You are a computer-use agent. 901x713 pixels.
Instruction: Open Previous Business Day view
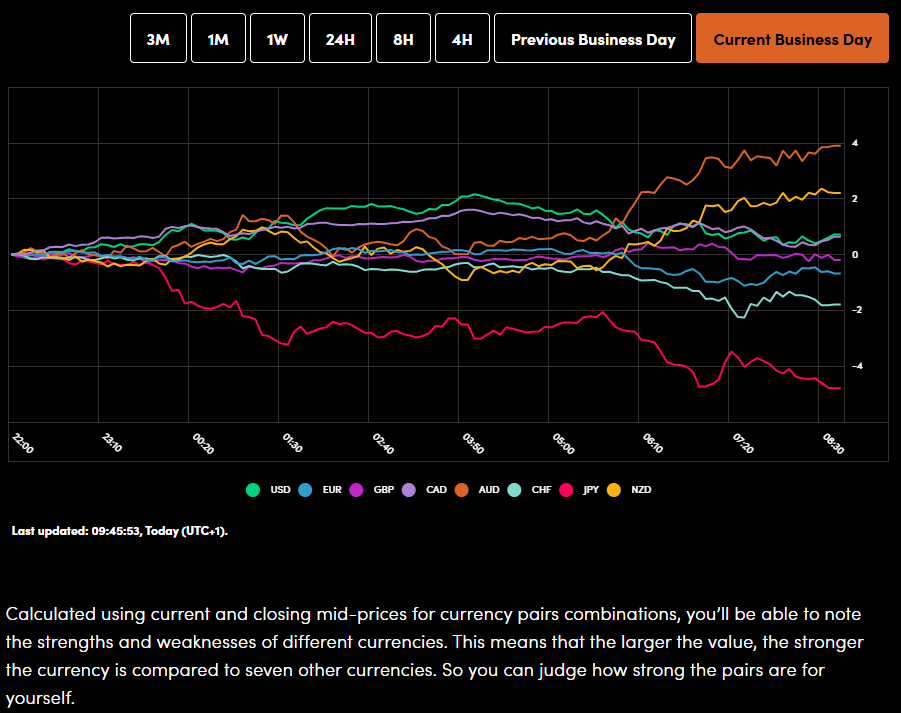[x=592, y=39]
